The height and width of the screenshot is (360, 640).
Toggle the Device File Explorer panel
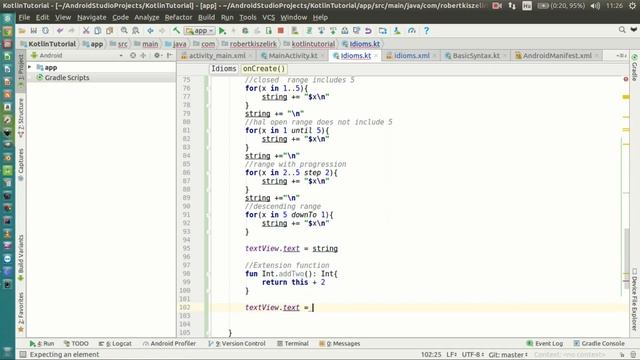[635, 299]
